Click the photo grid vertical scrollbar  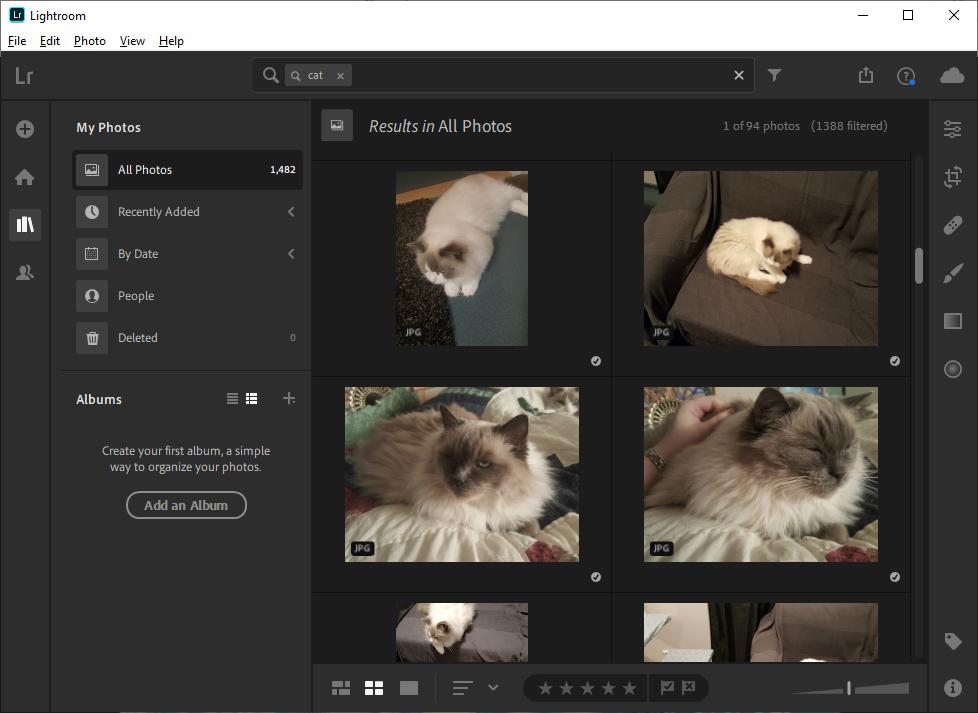point(919,266)
